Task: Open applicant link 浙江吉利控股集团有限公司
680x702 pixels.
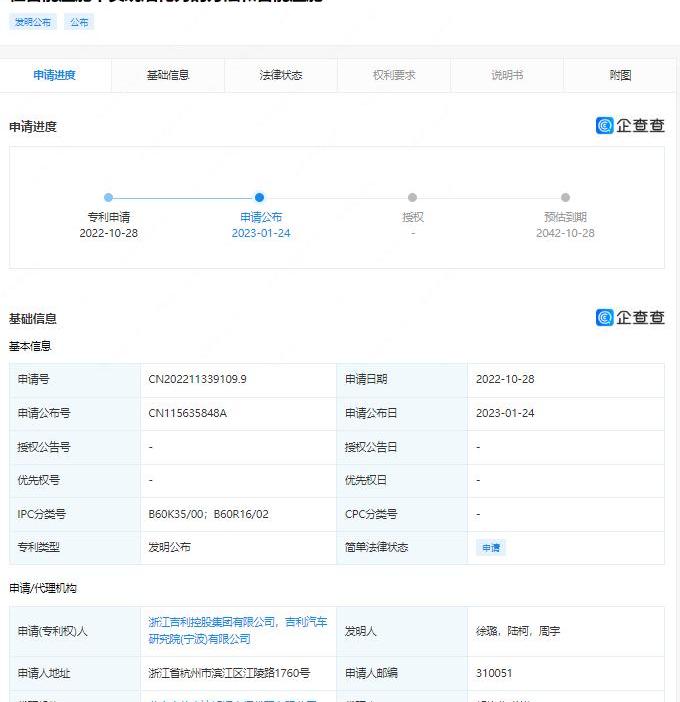Action: [211, 622]
